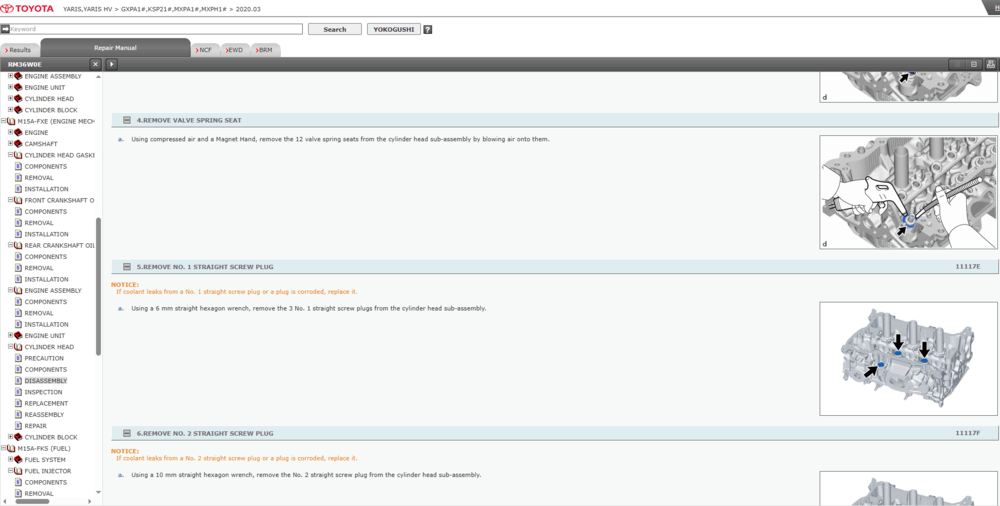Open the NCF tab

click(x=204, y=49)
